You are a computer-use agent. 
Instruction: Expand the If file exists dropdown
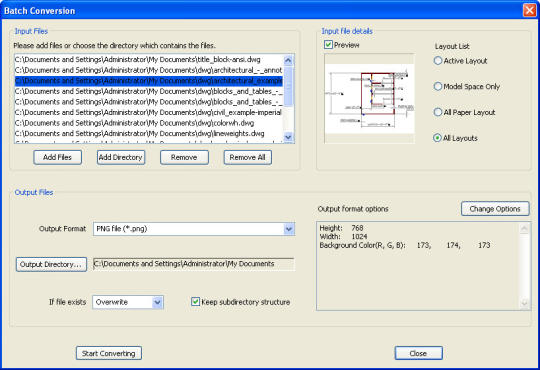pyautogui.click(x=157, y=302)
